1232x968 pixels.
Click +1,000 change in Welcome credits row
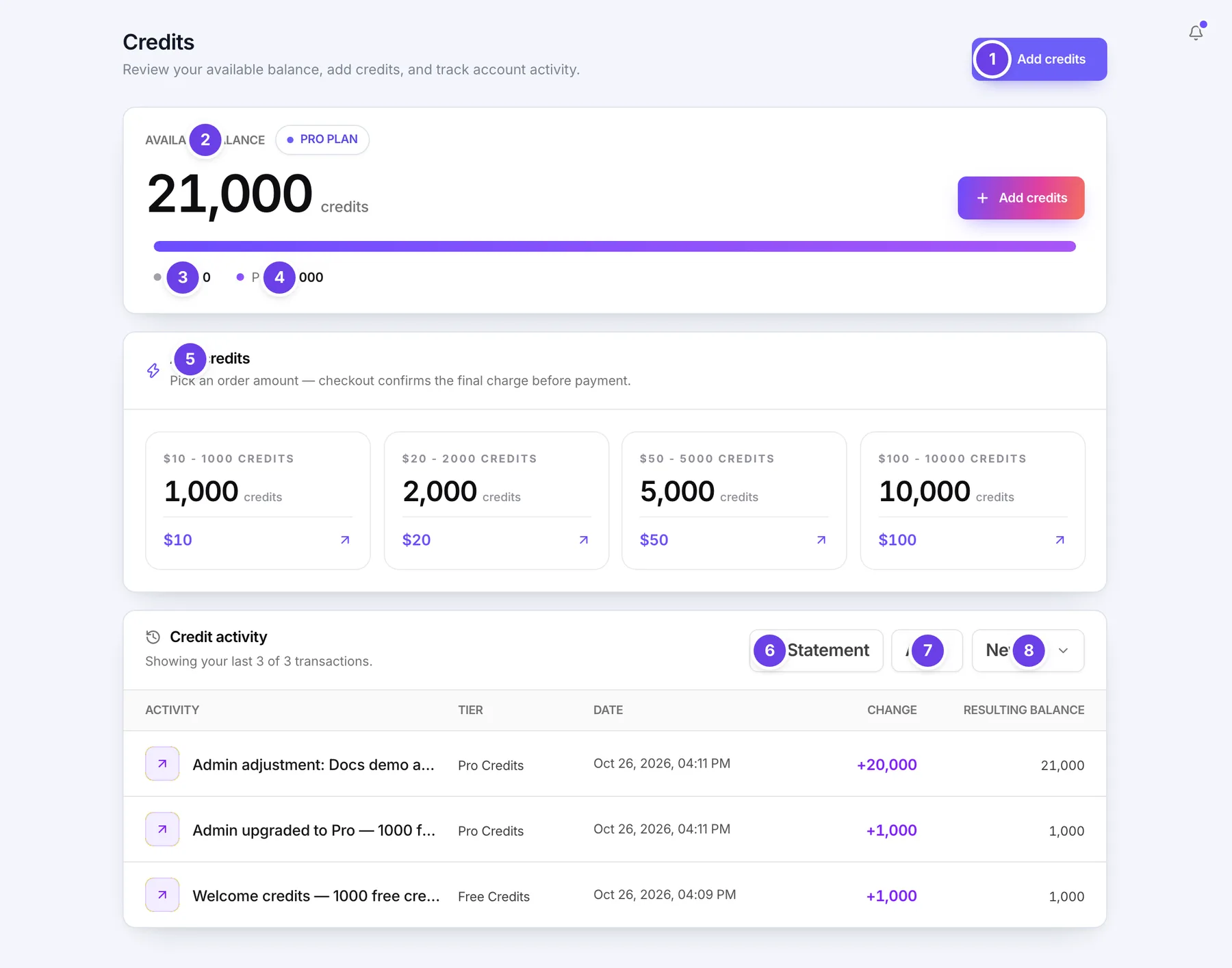(x=891, y=896)
